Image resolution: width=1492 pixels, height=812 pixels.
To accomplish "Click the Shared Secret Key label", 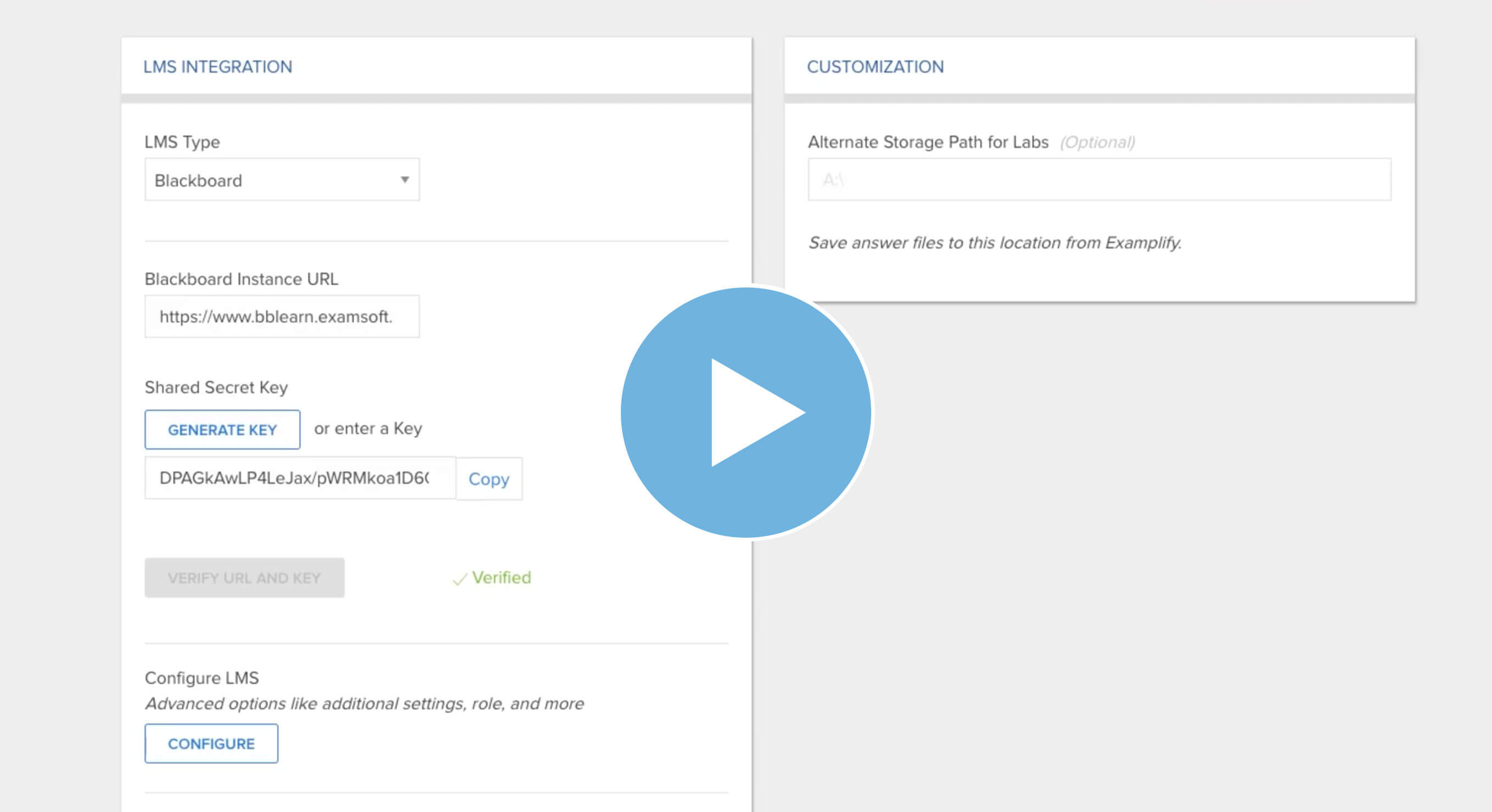I will coord(216,387).
